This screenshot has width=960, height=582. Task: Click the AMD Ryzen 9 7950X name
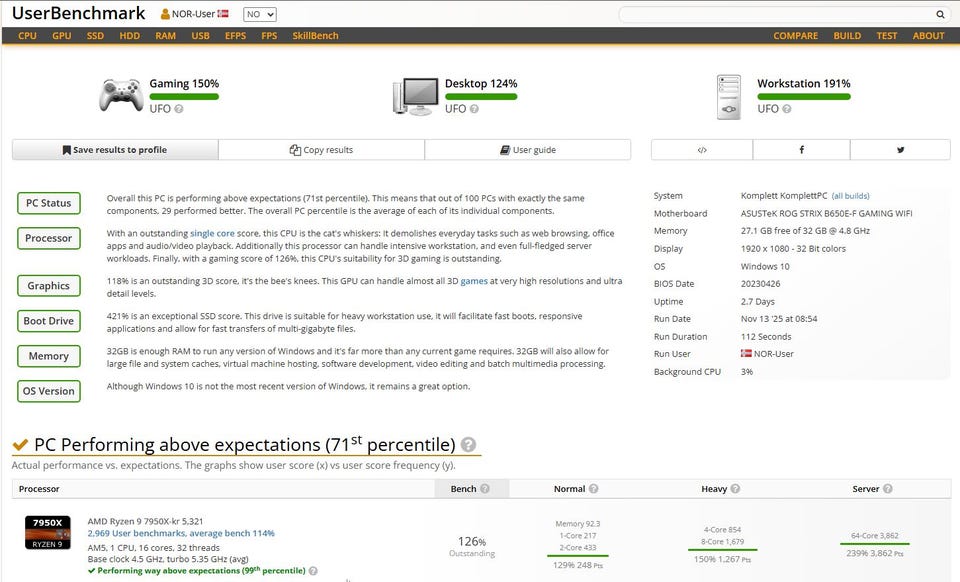pos(145,521)
